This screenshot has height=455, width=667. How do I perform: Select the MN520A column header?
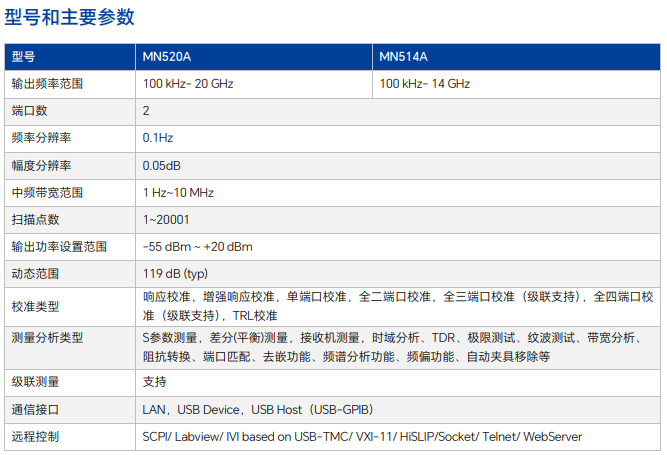(x=166, y=57)
